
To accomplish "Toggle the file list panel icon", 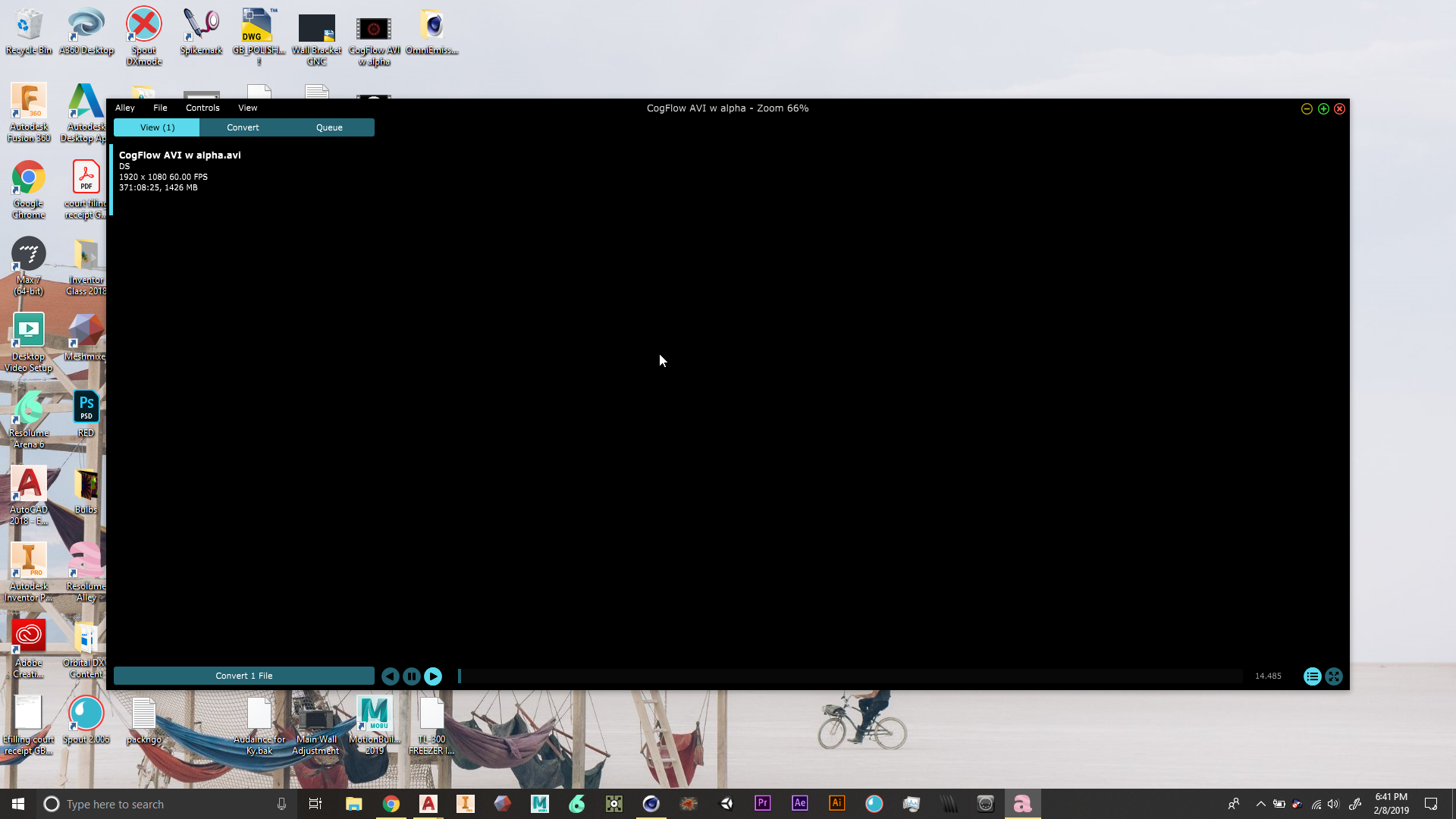I will coord(1312,676).
